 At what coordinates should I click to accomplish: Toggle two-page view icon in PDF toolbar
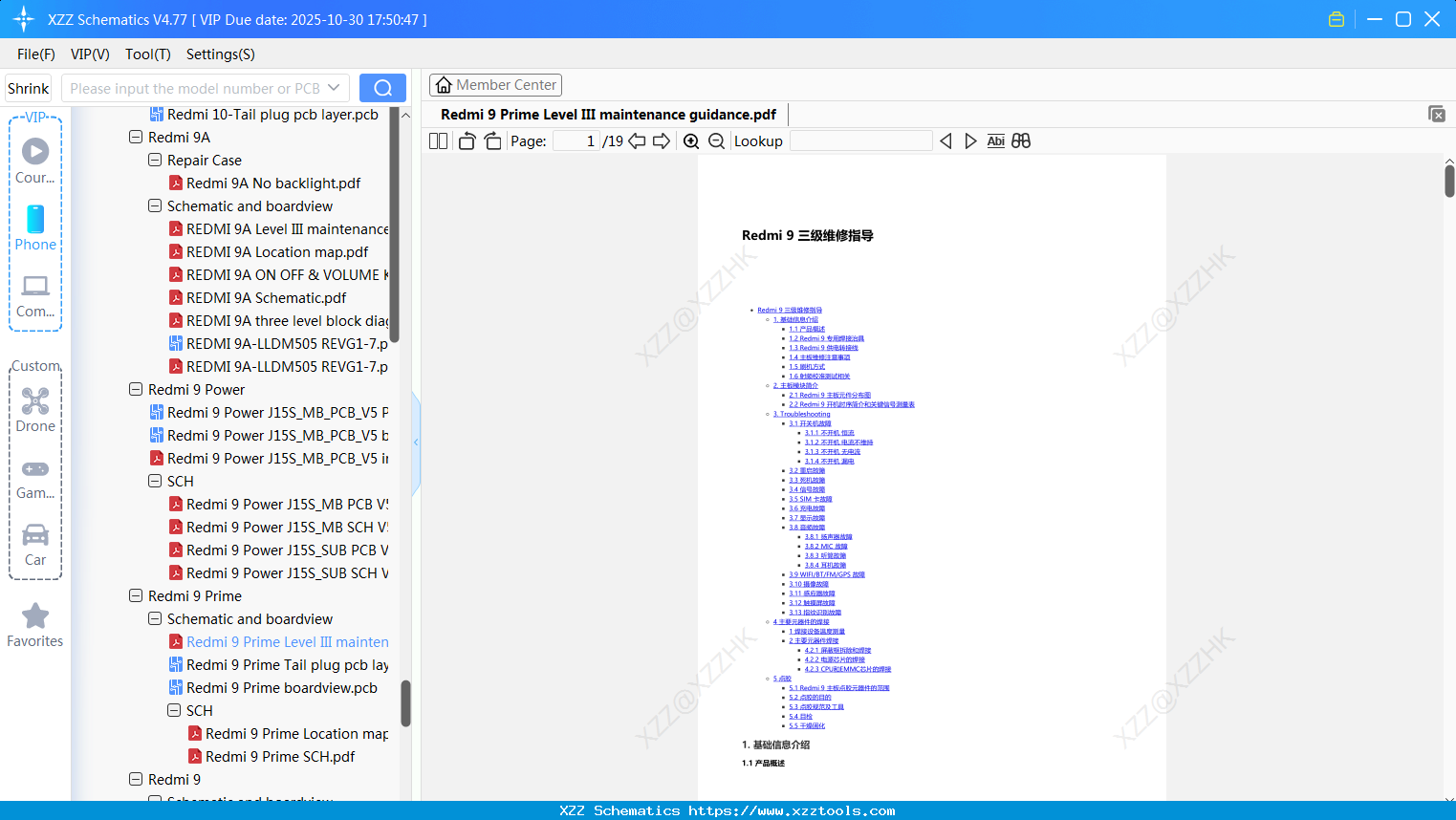click(439, 141)
